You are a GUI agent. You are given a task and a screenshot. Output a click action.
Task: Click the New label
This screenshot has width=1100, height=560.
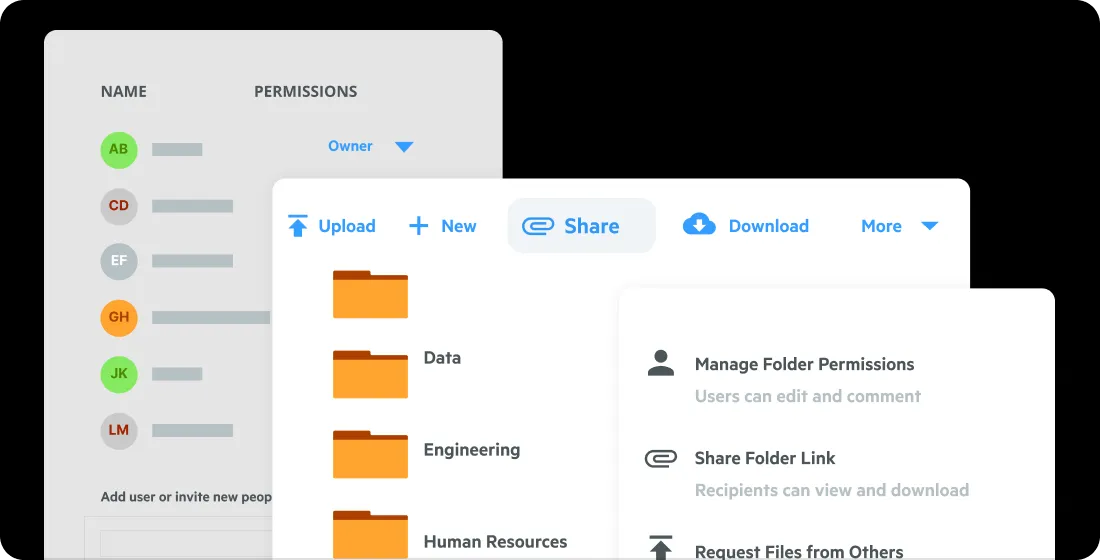459,226
